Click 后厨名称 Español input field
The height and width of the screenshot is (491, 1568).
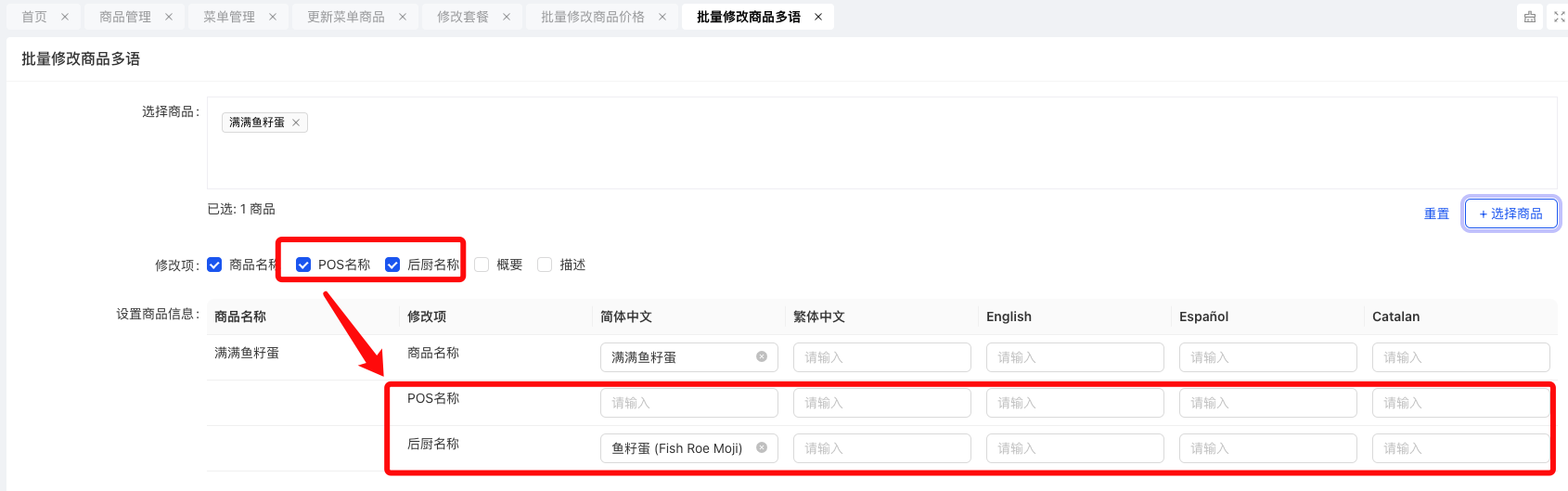point(1268,448)
